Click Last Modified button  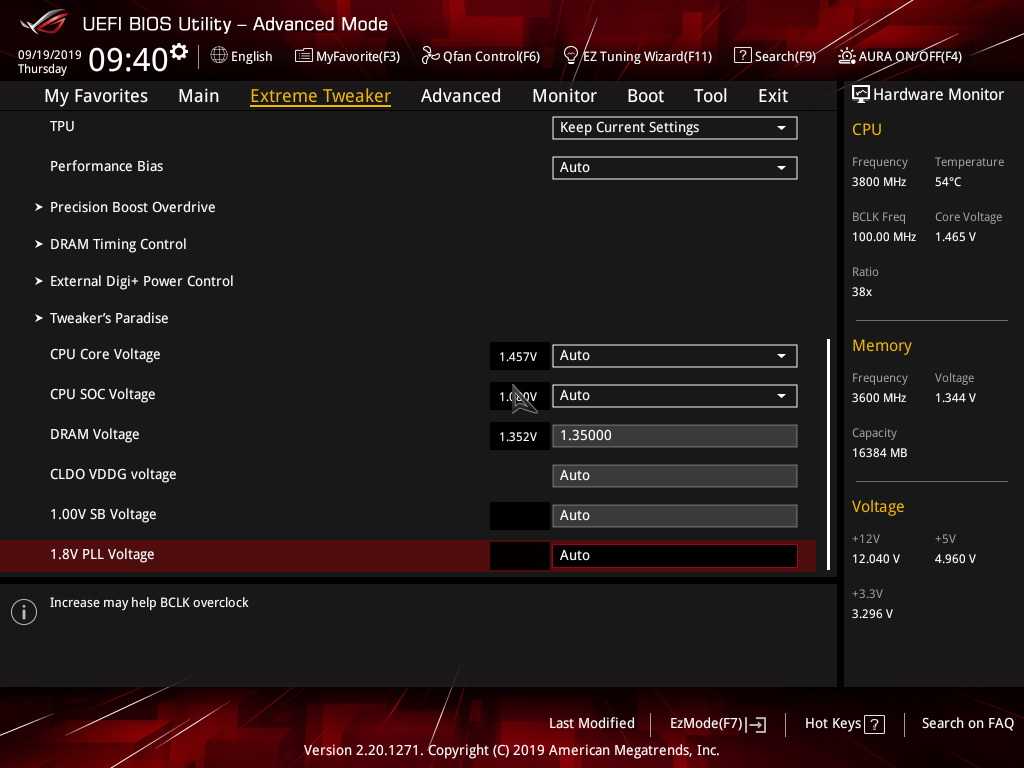tap(592, 724)
